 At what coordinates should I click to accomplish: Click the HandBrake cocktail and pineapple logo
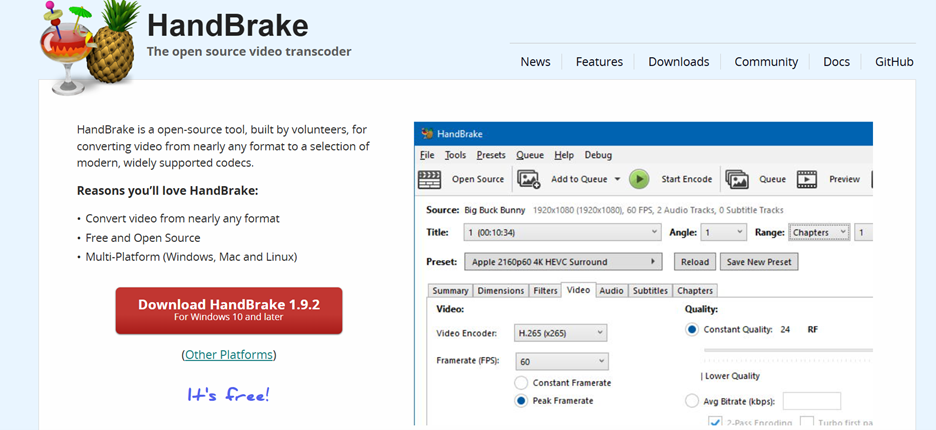pyautogui.click(x=90, y=47)
